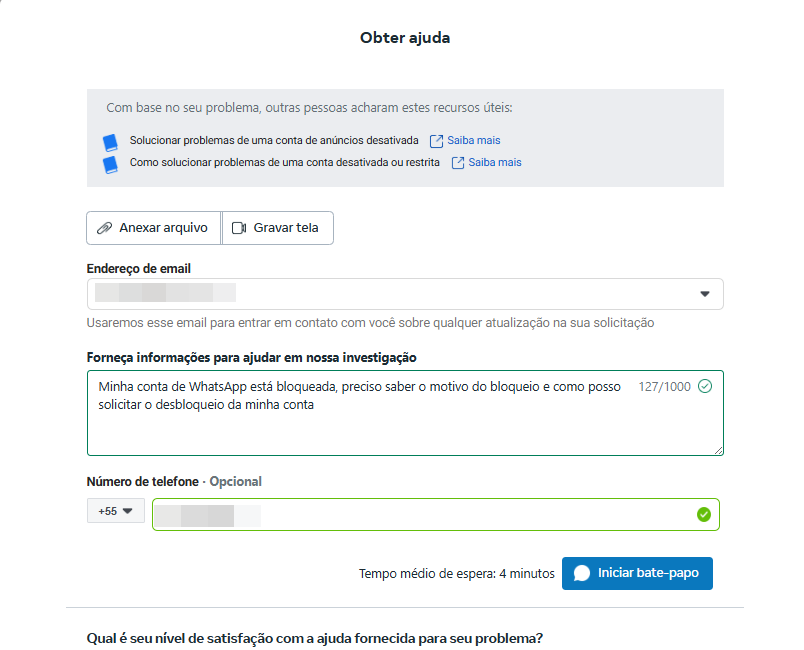Click the 127/1000 character counter

664,386
